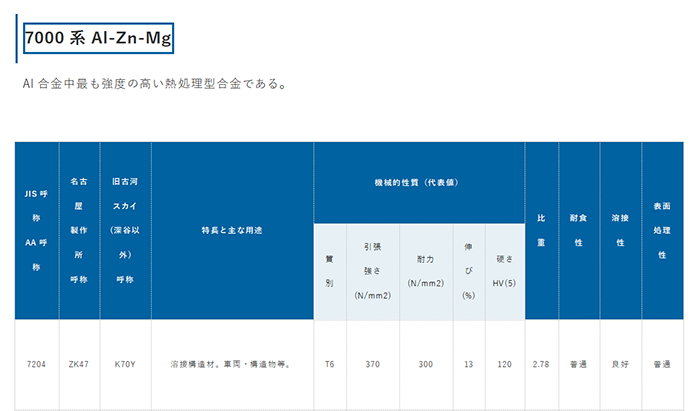Click the Al合金中最も強度の高い description text
Viewport: 700px width, 411px height.
[x=155, y=84]
